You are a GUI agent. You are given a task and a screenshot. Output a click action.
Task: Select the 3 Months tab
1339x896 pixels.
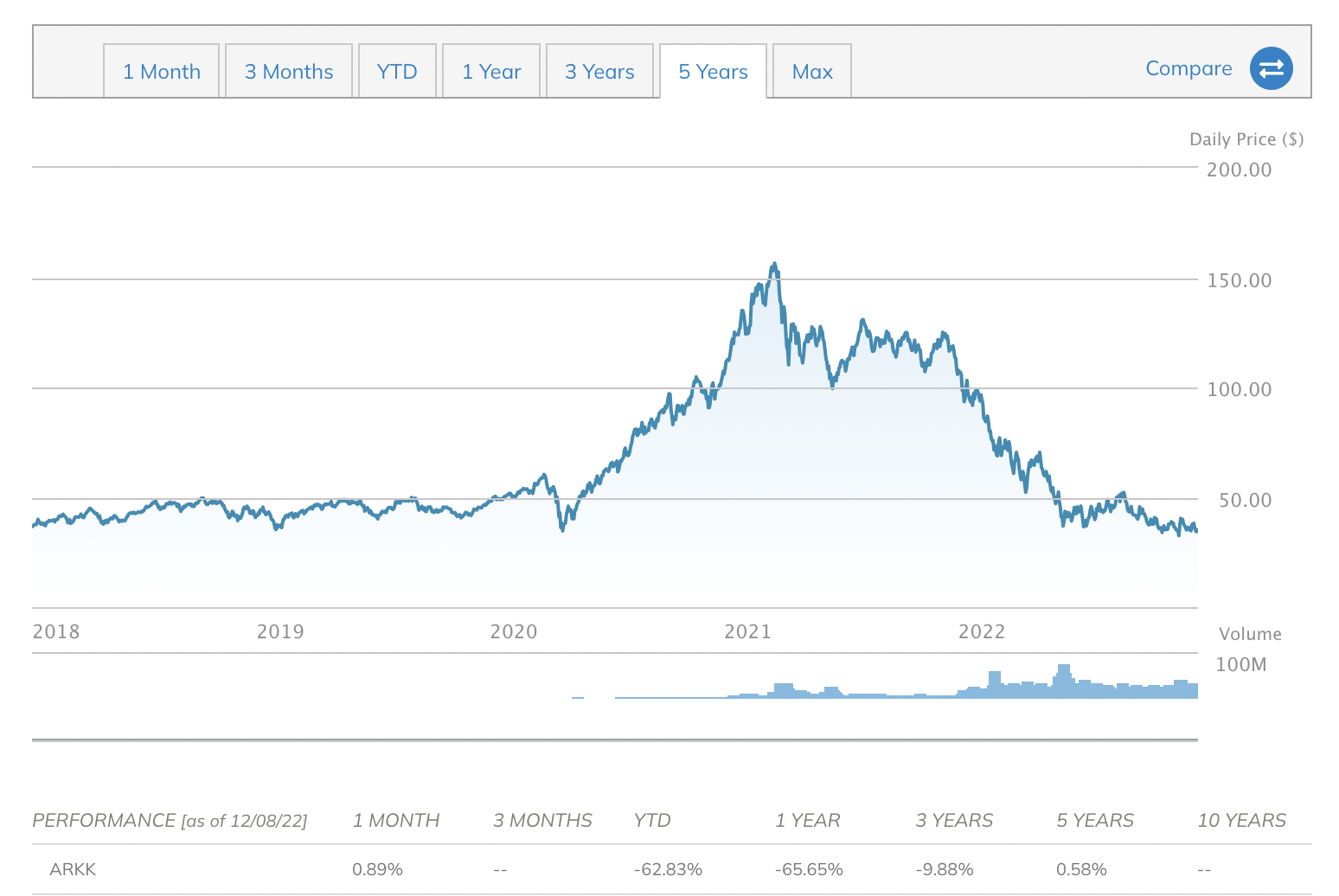(289, 72)
